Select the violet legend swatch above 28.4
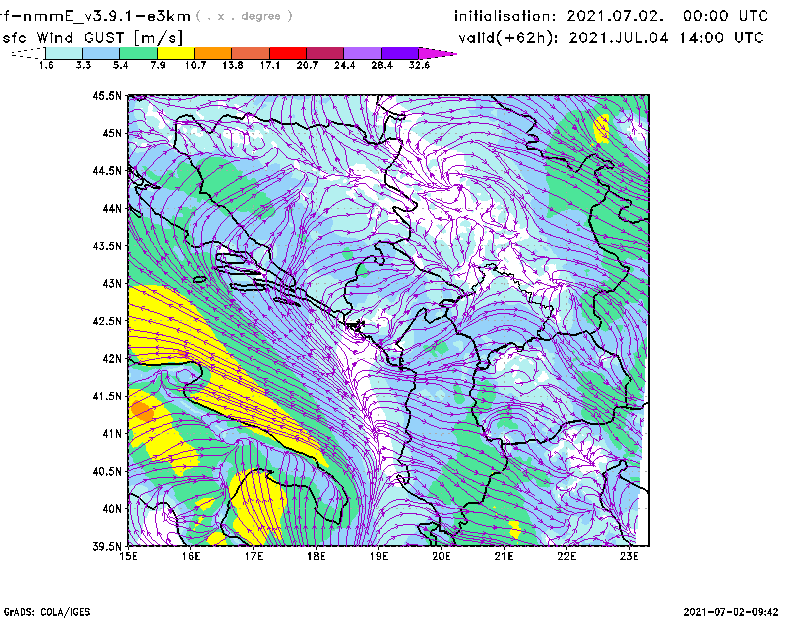The image size is (800, 618). pyautogui.click(x=400, y=53)
